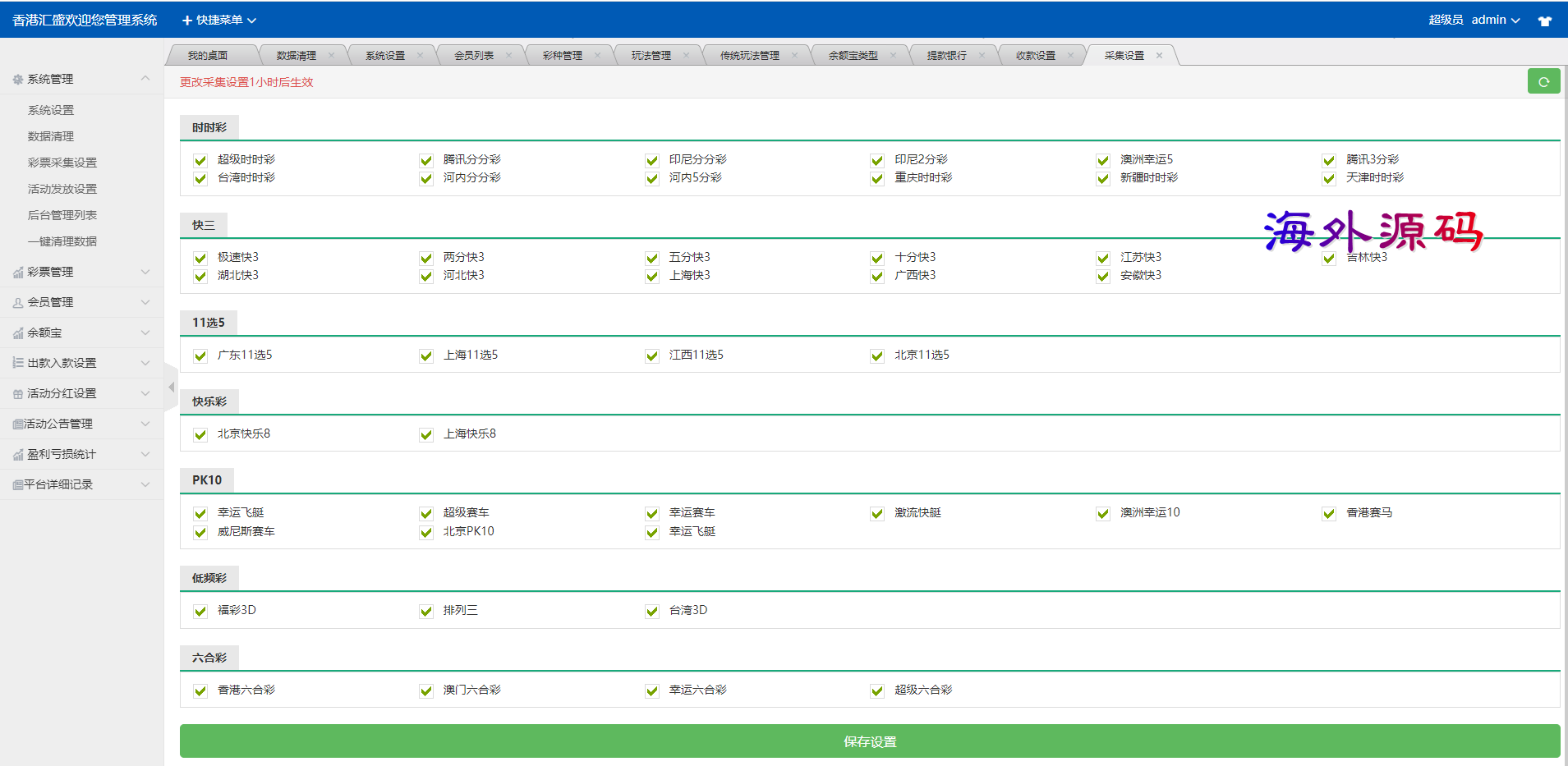Click the gift icon beside 活动分红设置

(18, 394)
